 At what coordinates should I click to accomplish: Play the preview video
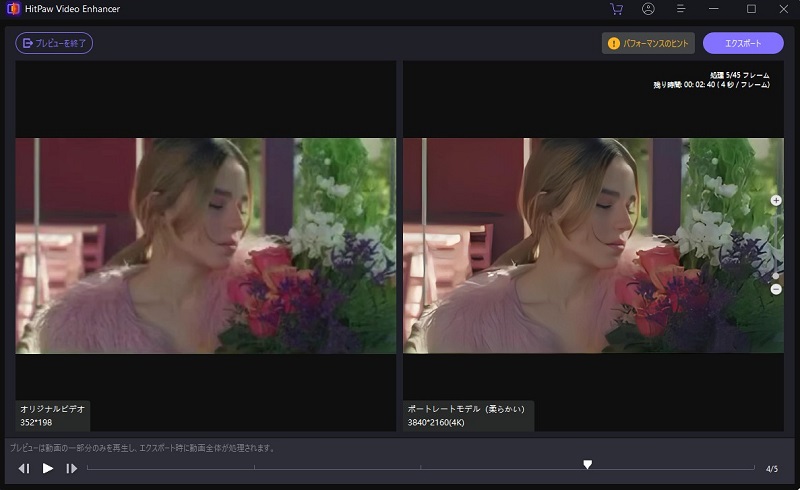(47, 468)
